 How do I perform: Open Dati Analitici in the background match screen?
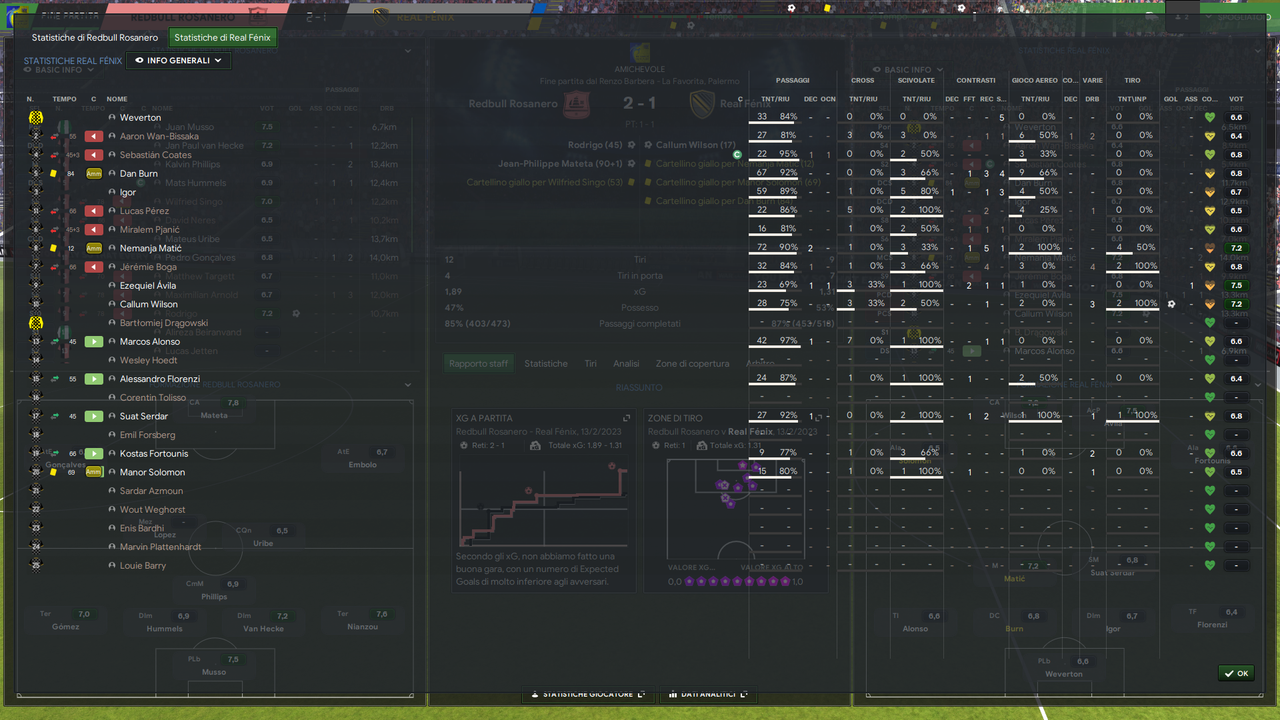tap(706, 694)
